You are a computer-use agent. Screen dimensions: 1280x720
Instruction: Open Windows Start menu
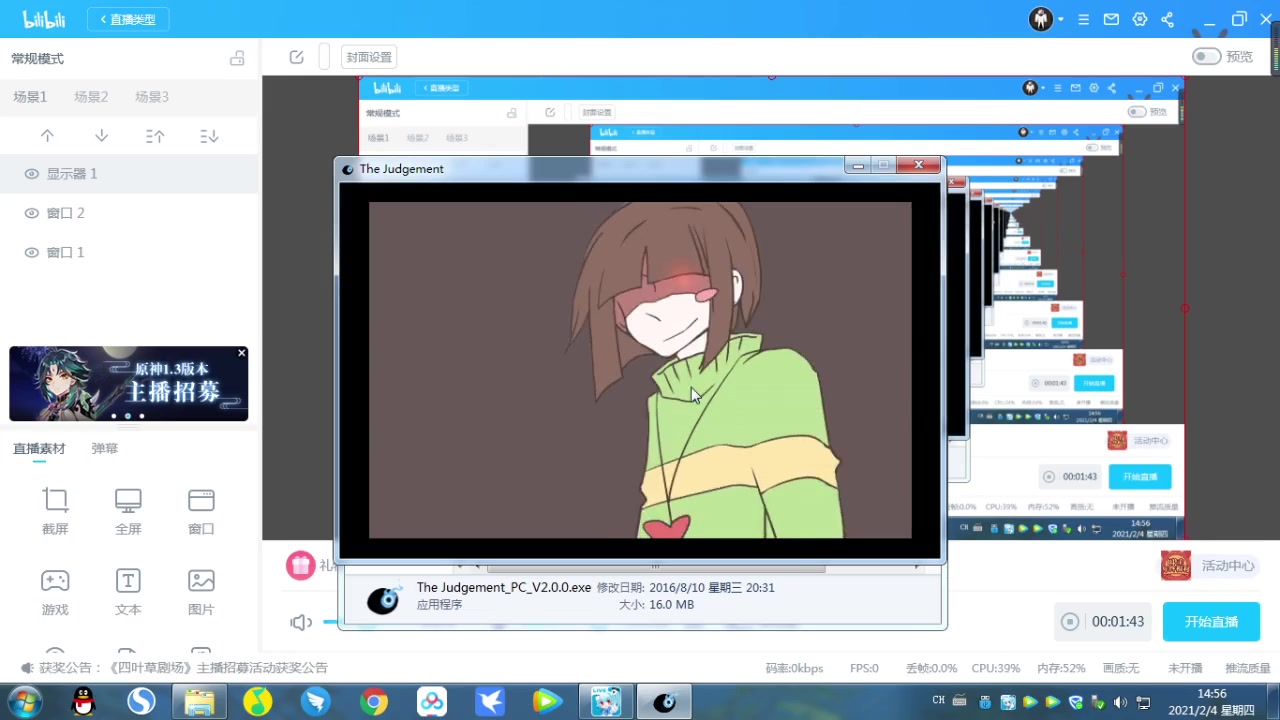(x=24, y=702)
